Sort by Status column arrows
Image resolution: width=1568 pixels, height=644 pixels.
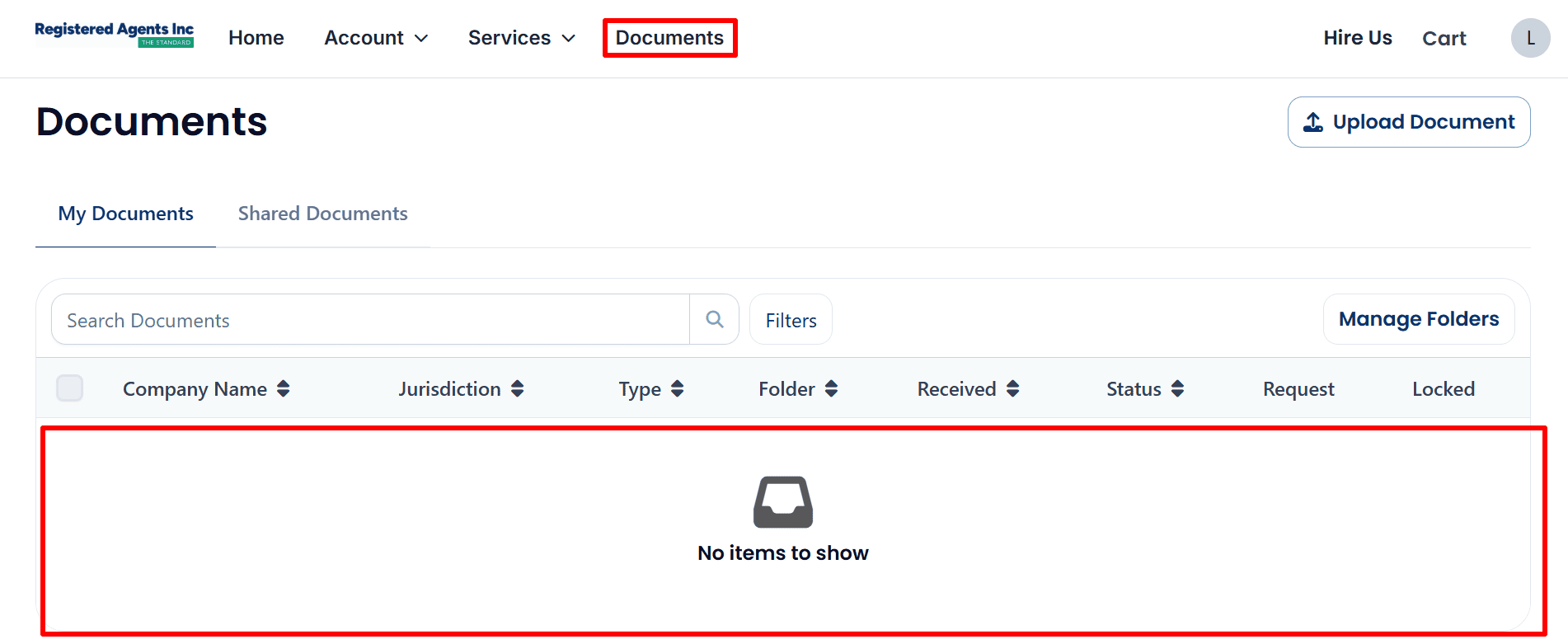pos(1178,389)
